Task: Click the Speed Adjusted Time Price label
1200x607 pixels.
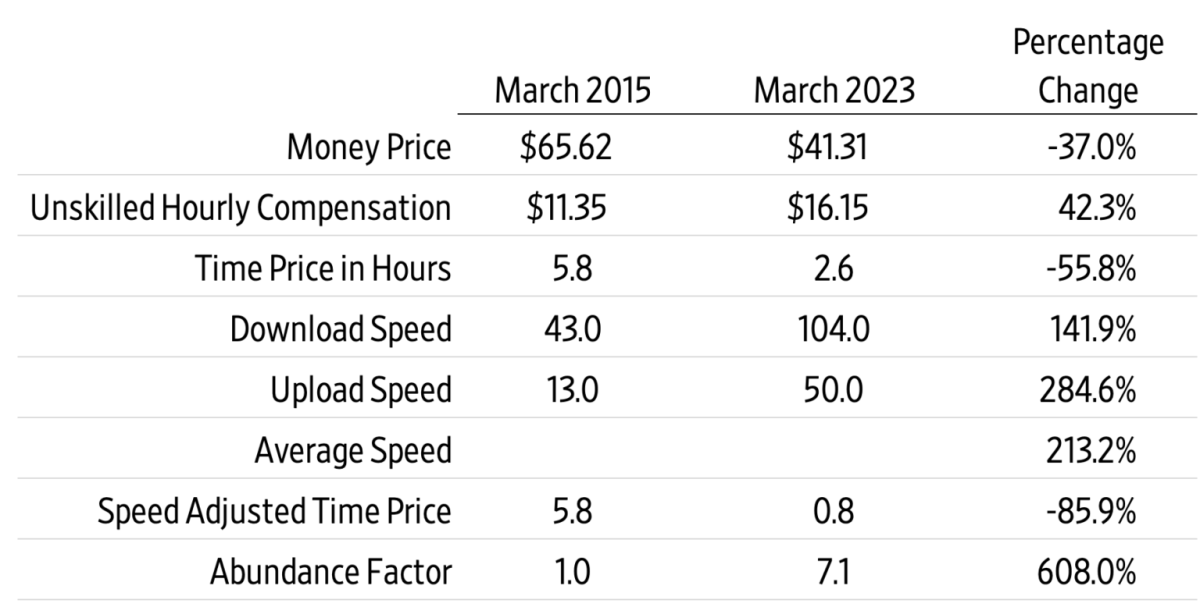Action: (275, 511)
